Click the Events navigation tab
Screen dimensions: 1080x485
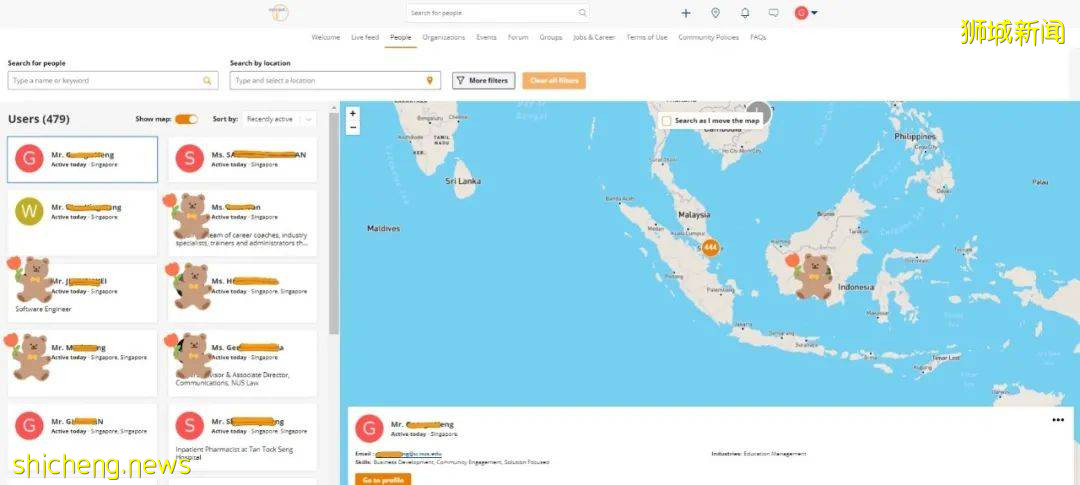coord(486,37)
